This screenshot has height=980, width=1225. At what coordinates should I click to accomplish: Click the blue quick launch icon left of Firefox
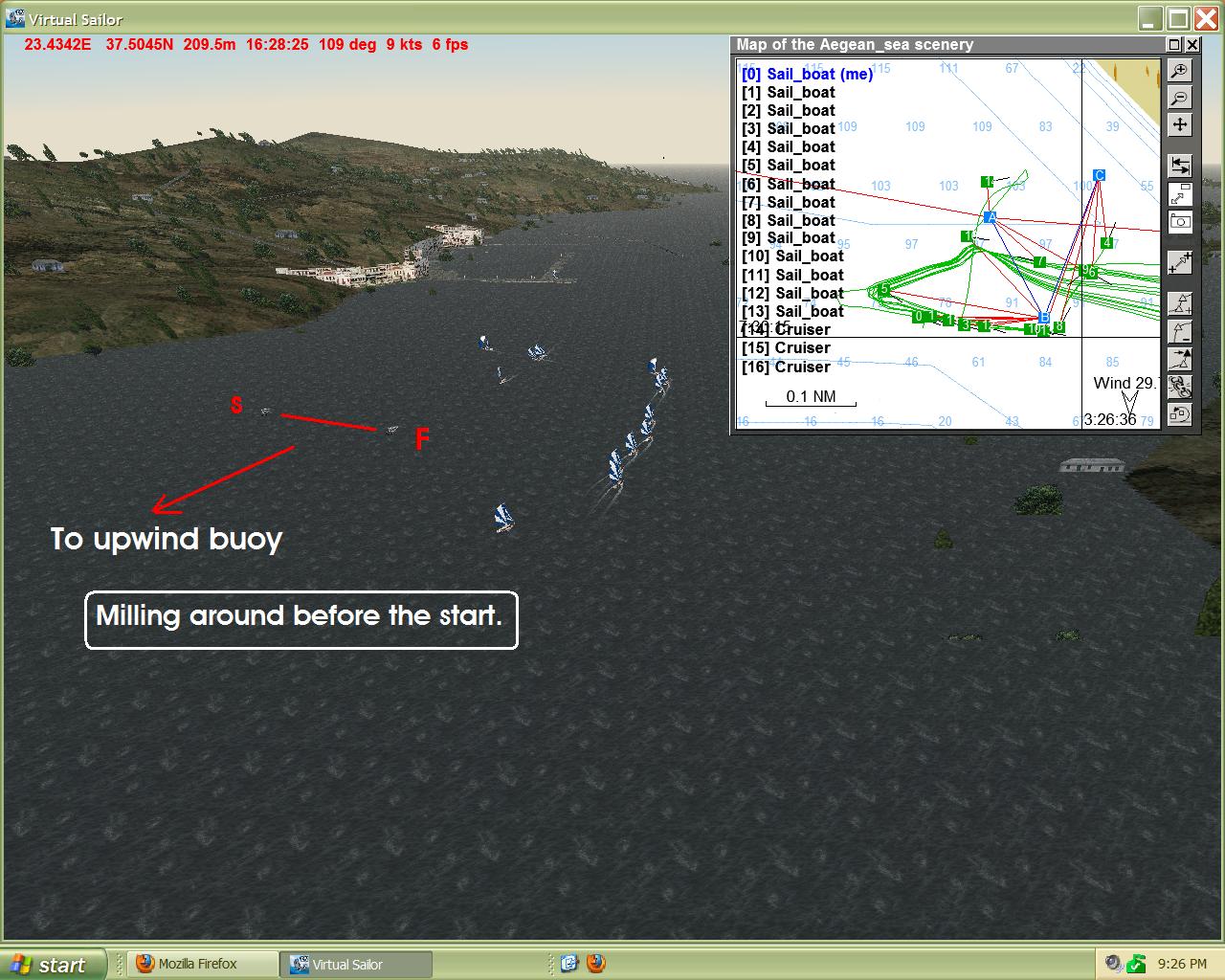569,964
